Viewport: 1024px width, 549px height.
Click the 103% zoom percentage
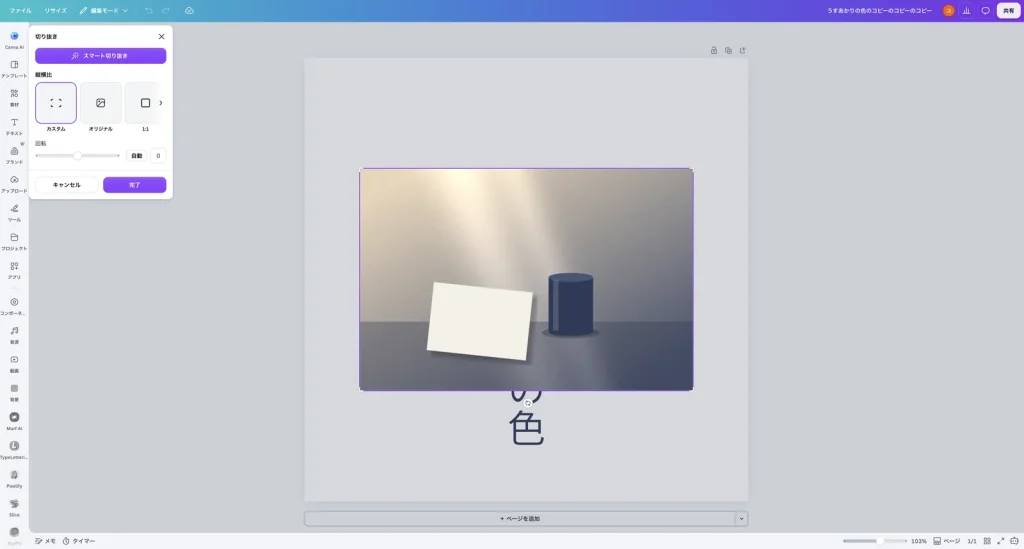click(918, 541)
